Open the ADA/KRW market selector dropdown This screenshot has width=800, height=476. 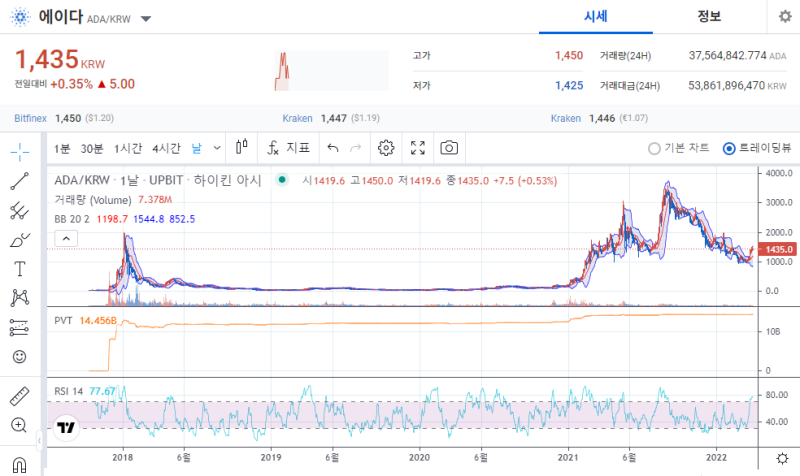point(146,19)
